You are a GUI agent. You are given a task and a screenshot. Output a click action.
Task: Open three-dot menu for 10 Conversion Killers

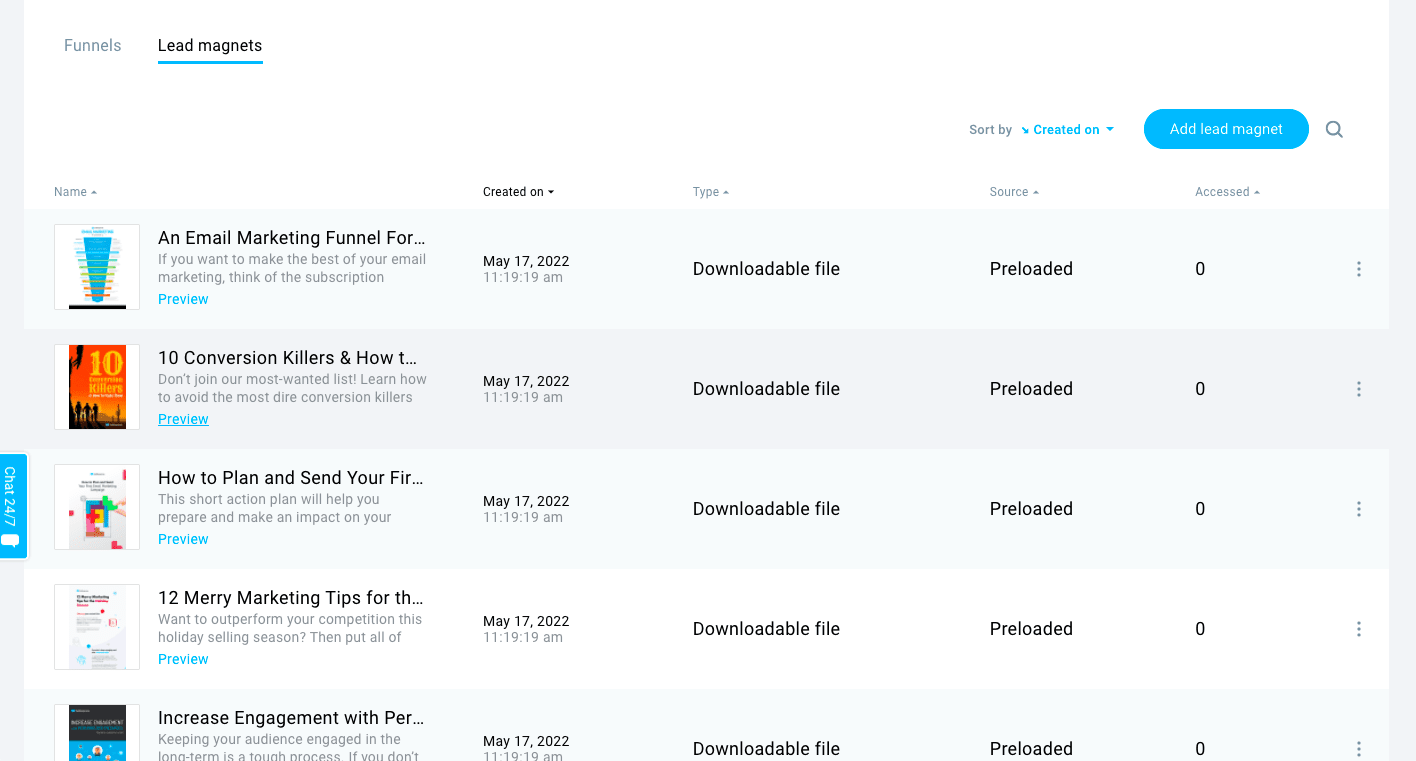[1359, 389]
